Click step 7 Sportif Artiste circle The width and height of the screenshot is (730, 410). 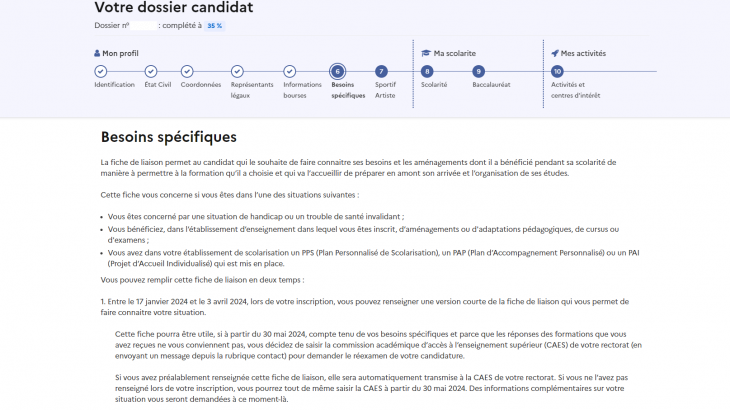381,71
